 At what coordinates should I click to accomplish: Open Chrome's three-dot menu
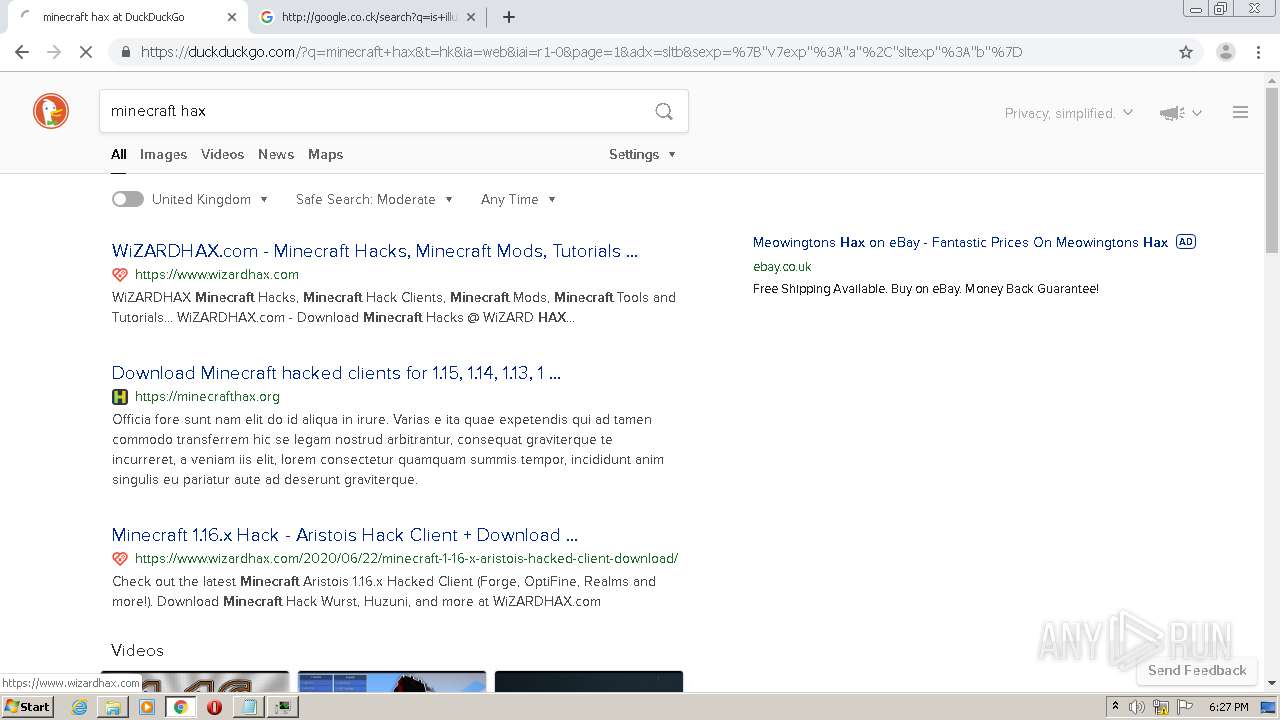[1258, 52]
